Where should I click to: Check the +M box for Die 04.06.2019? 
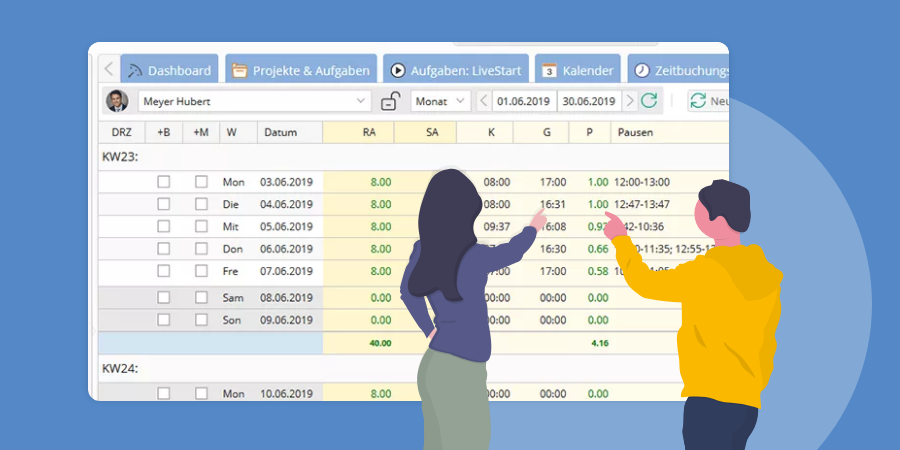coord(201,204)
